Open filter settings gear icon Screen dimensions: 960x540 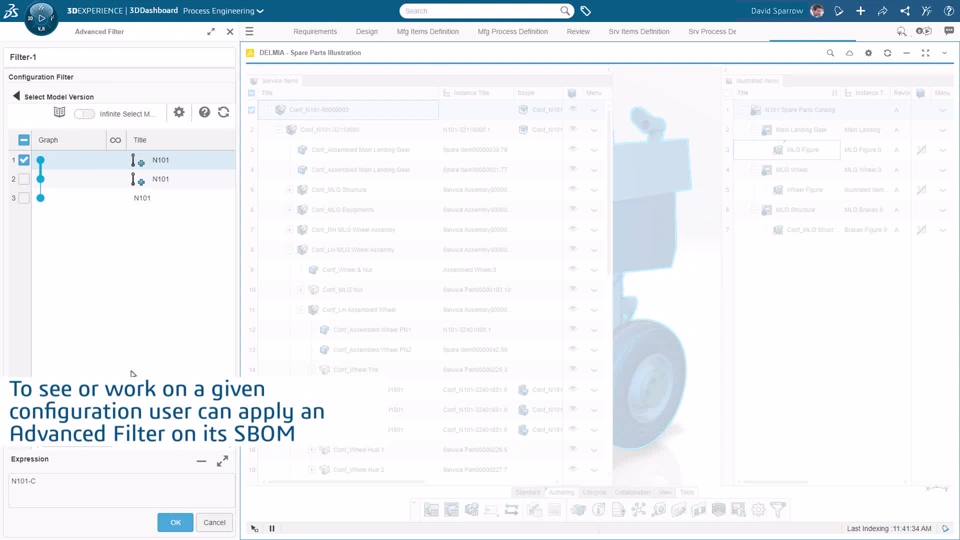click(179, 112)
